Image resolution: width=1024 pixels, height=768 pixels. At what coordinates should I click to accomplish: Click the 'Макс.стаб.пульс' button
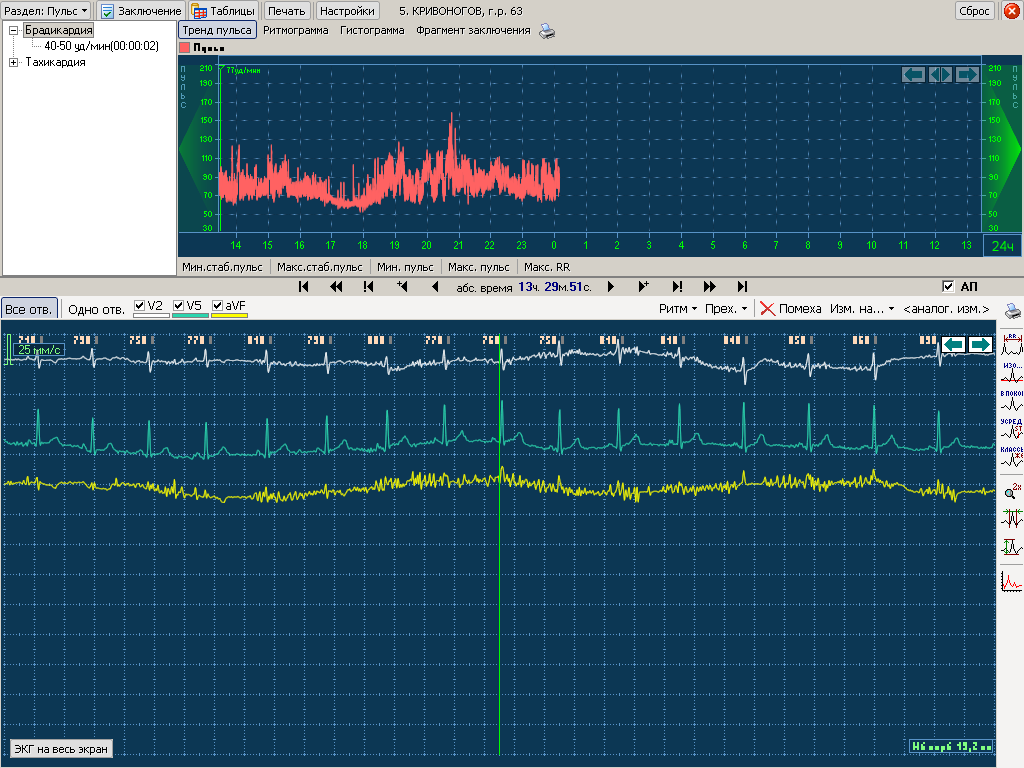coord(319,267)
